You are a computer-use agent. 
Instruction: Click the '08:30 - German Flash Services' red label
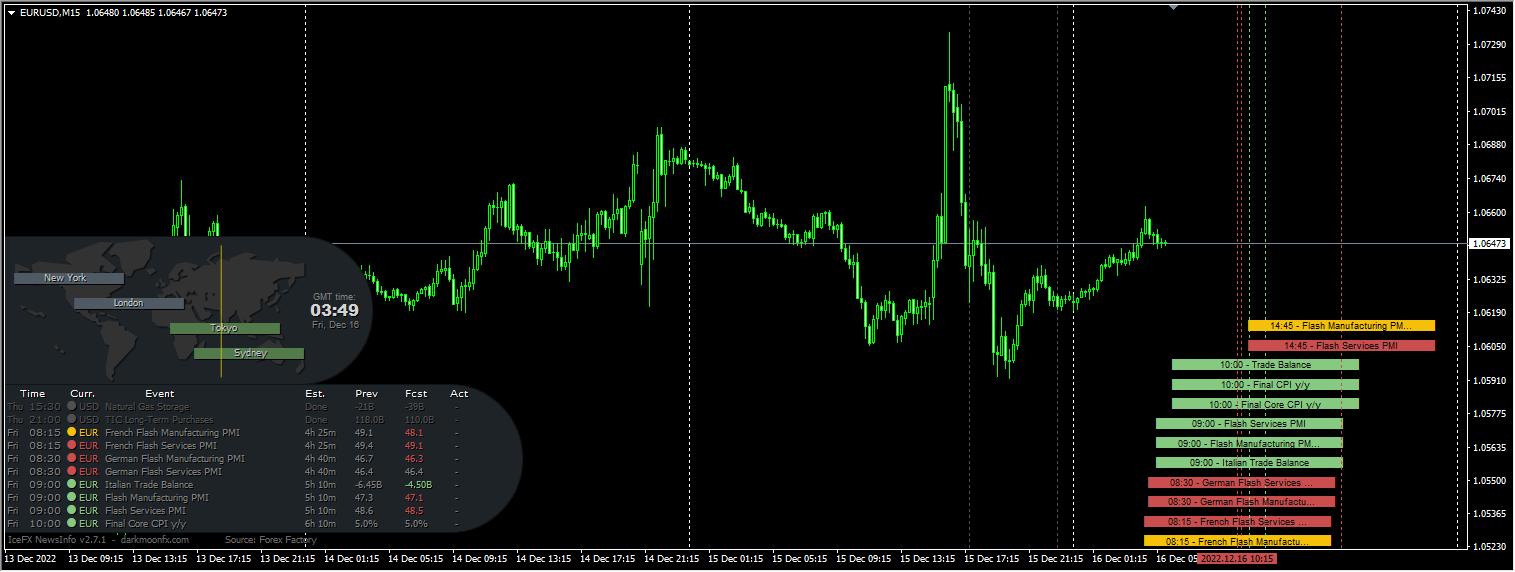click(x=1241, y=483)
